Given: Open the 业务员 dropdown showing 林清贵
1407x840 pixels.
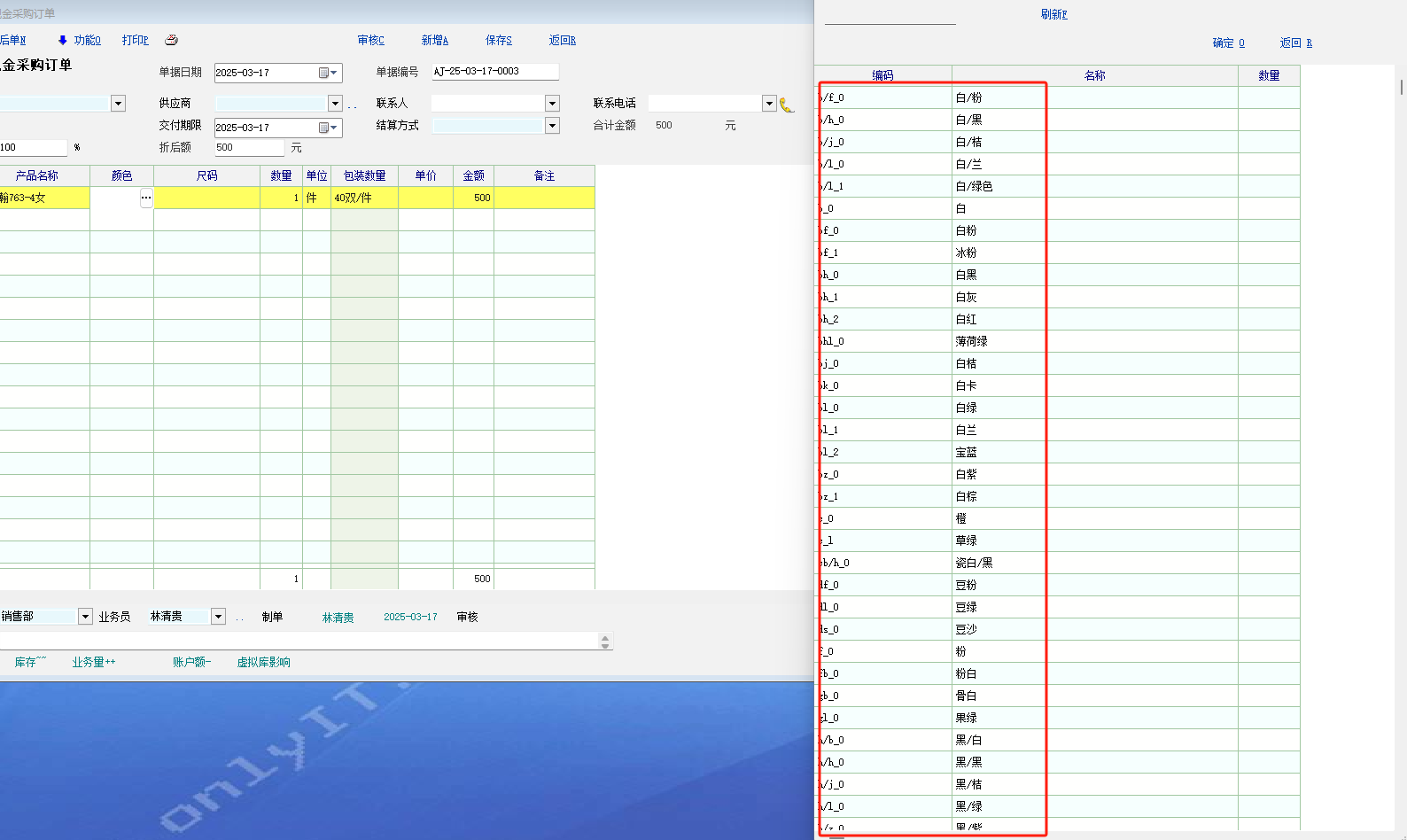Looking at the screenshot, I should click(218, 617).
